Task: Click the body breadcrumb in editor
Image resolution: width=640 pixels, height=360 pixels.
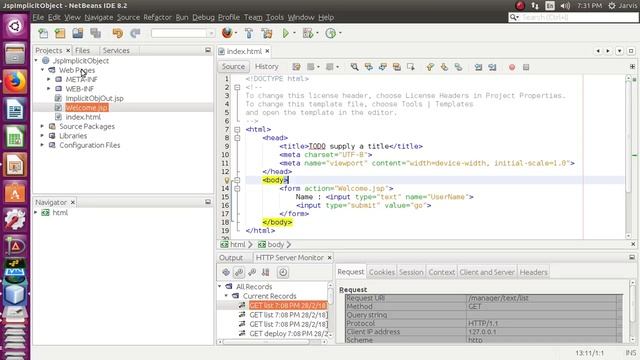Action: pyautogui.click(x=276, y=244)
